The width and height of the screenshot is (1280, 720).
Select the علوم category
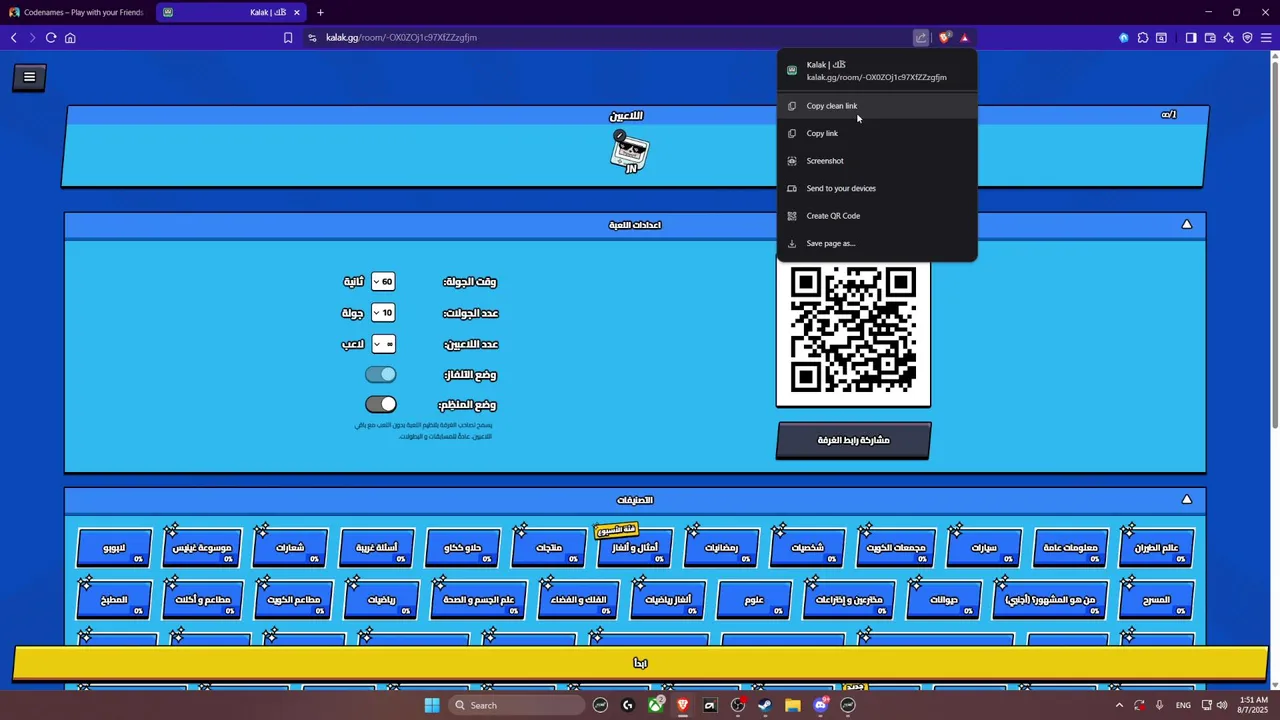coord(755,600)
